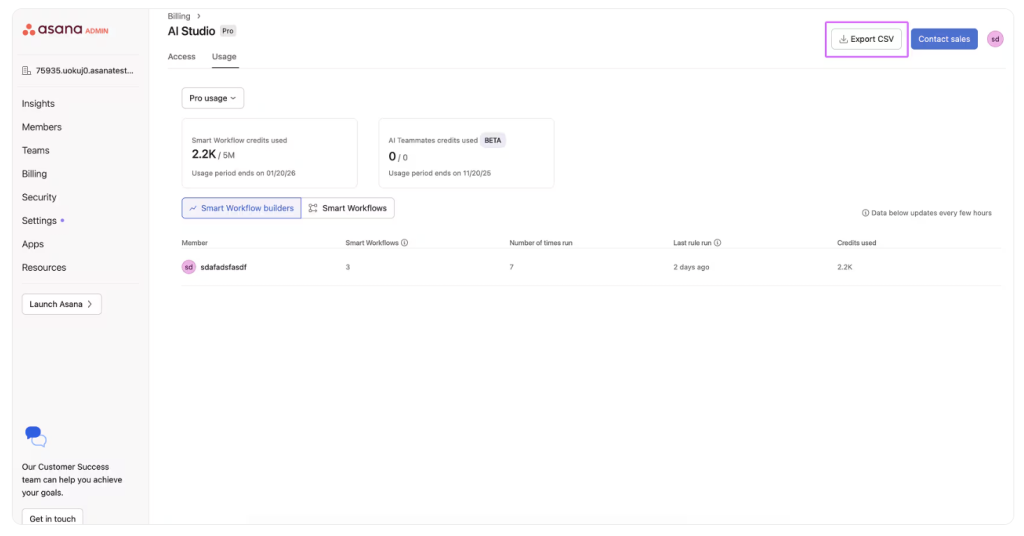Click the organization building icon in sidebar
Image resolution: width=1024 pixels, height=536 pixels.
27,71
